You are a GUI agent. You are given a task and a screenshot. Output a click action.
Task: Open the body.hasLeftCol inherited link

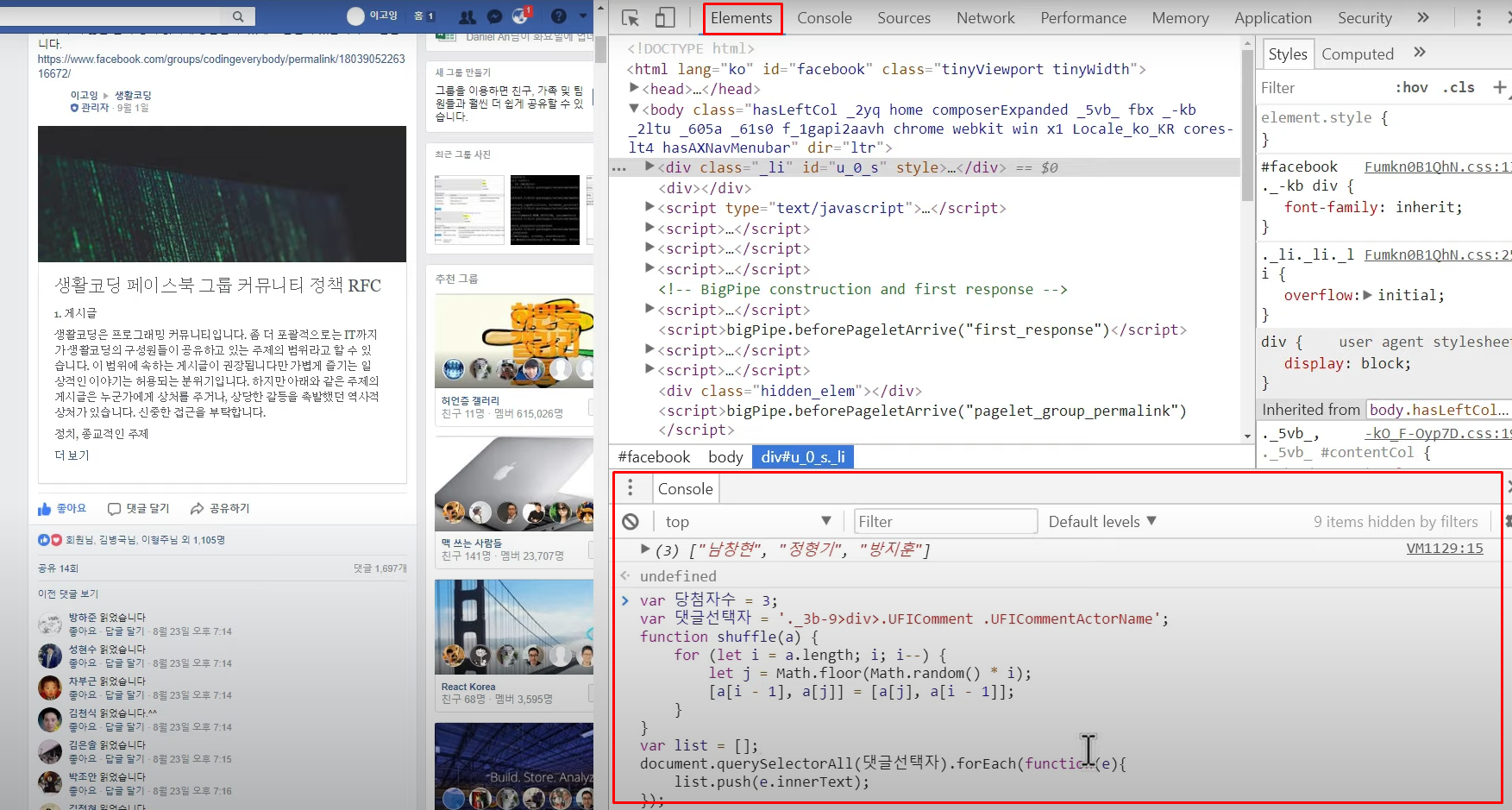click(x=1439, y=410)
